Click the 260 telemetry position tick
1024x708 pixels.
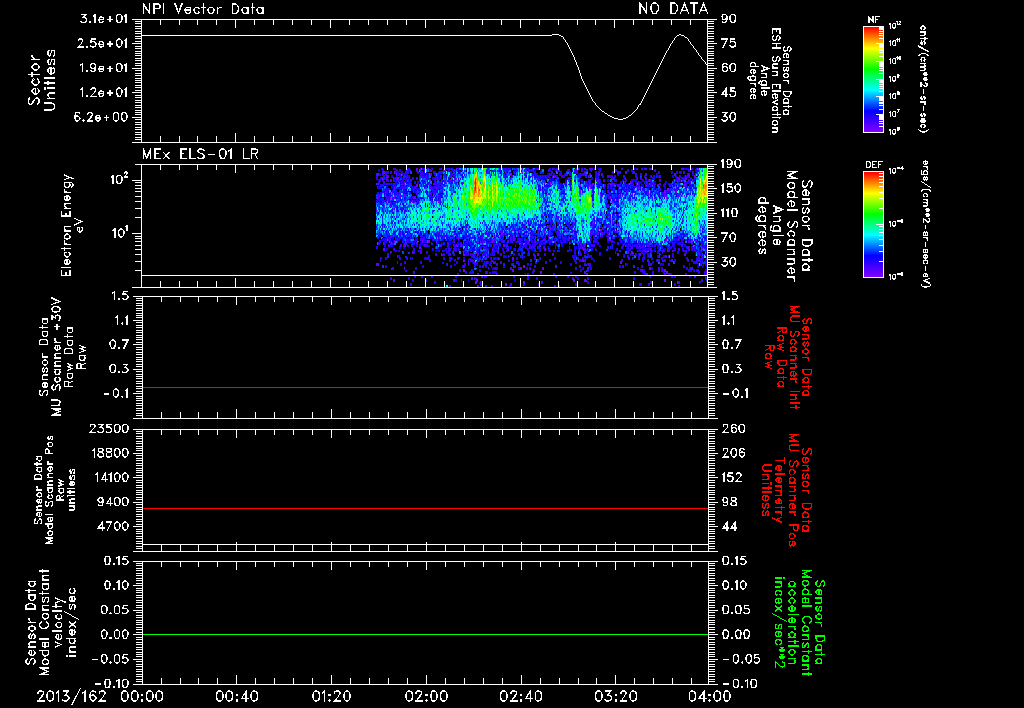732,429
